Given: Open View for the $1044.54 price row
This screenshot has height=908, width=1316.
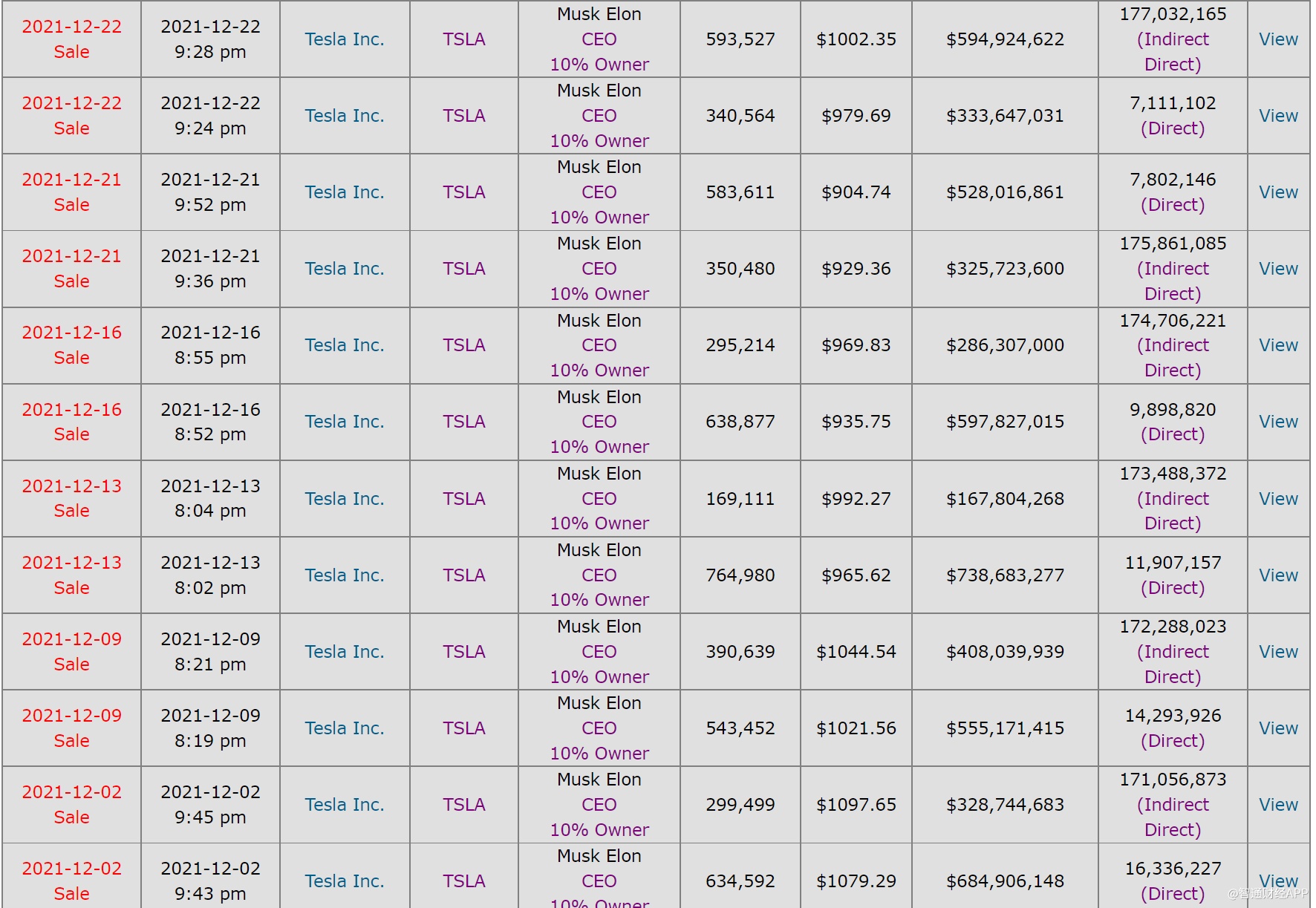Looking at the screenshot, I should point(1278,652).
